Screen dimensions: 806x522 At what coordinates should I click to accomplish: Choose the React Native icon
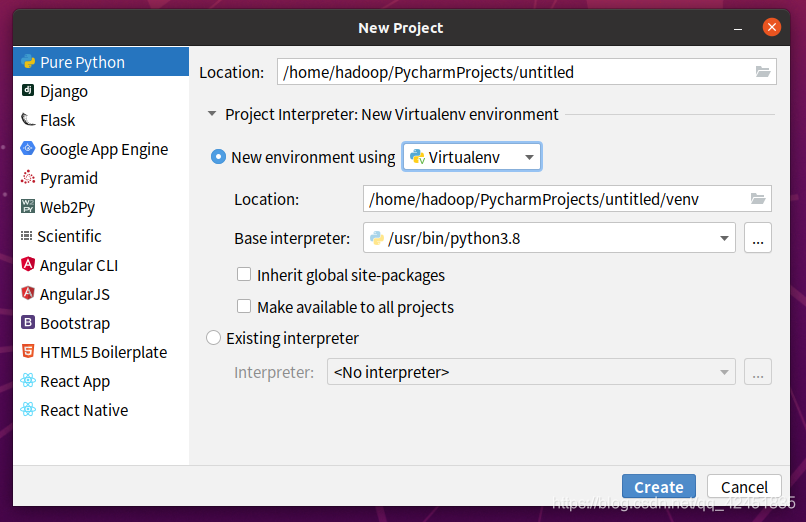(28, 409)
